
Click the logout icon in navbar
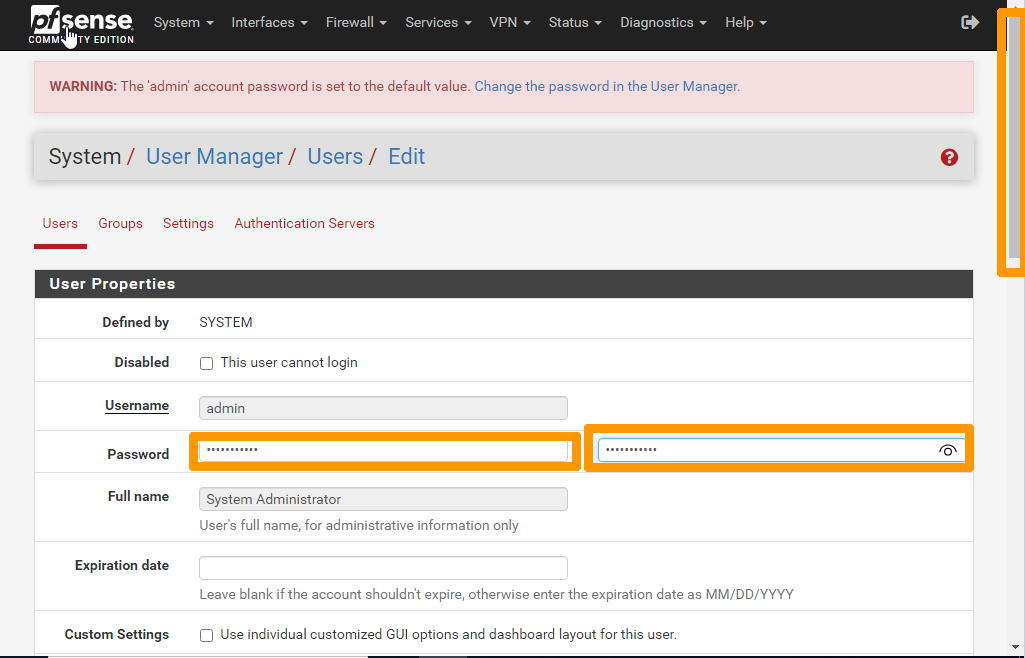969,22
